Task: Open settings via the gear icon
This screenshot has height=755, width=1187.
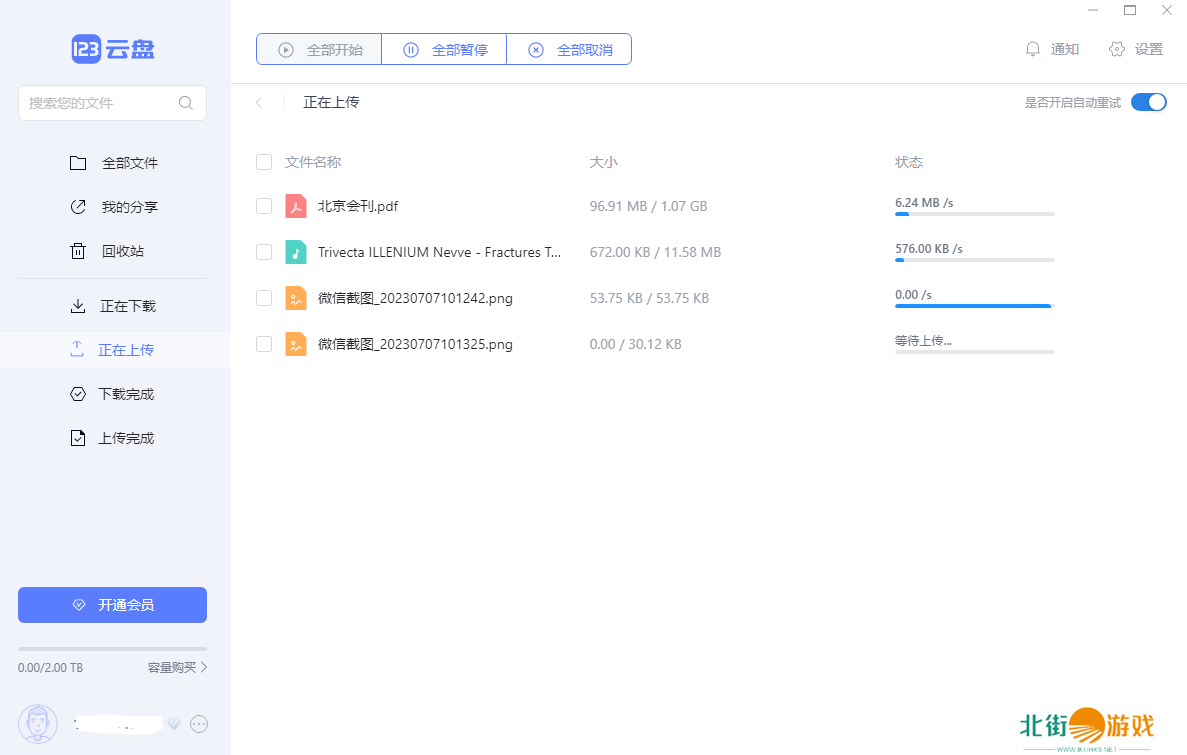Action: click(x=1117, y=49)
